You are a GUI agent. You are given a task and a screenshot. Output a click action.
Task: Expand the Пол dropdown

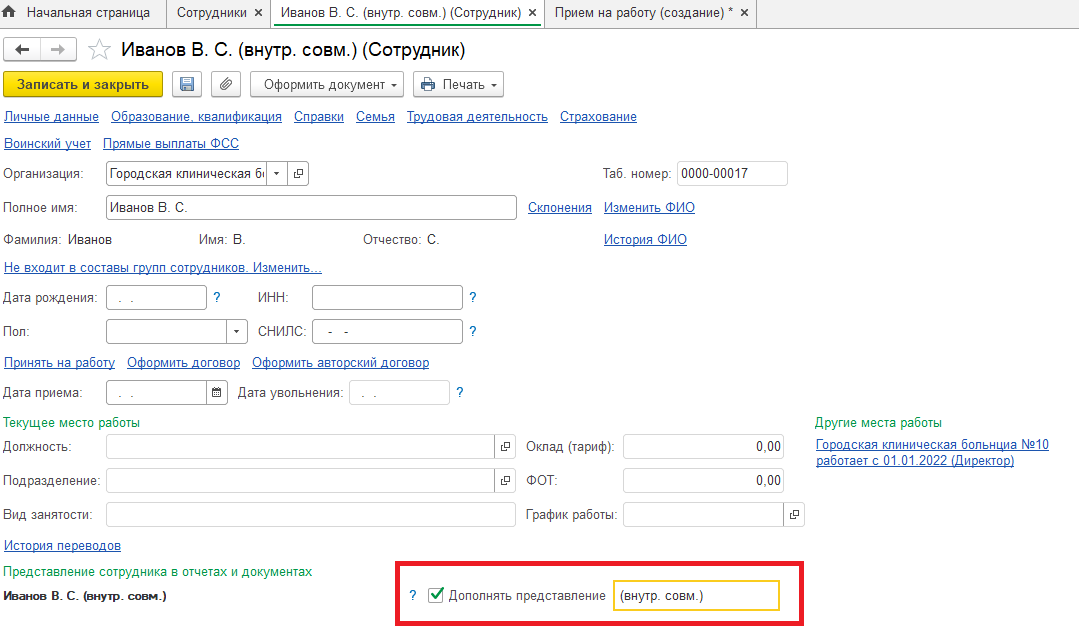point(237,331)
